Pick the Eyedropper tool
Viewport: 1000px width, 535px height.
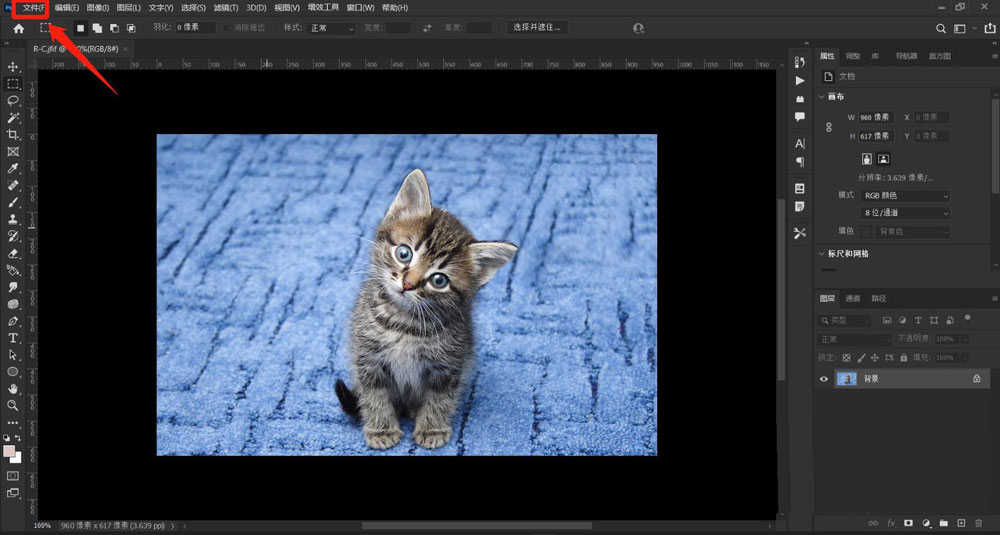13,169
